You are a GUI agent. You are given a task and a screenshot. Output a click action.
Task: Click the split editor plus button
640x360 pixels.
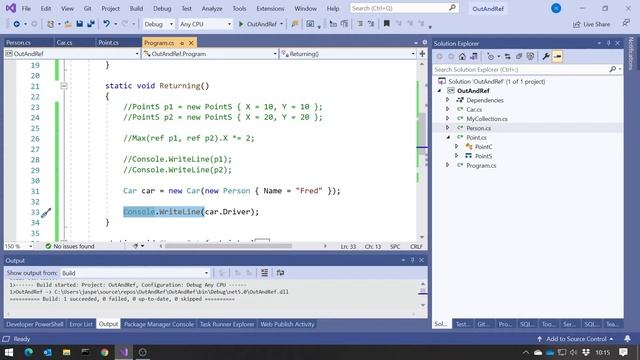tap(422, 53)
